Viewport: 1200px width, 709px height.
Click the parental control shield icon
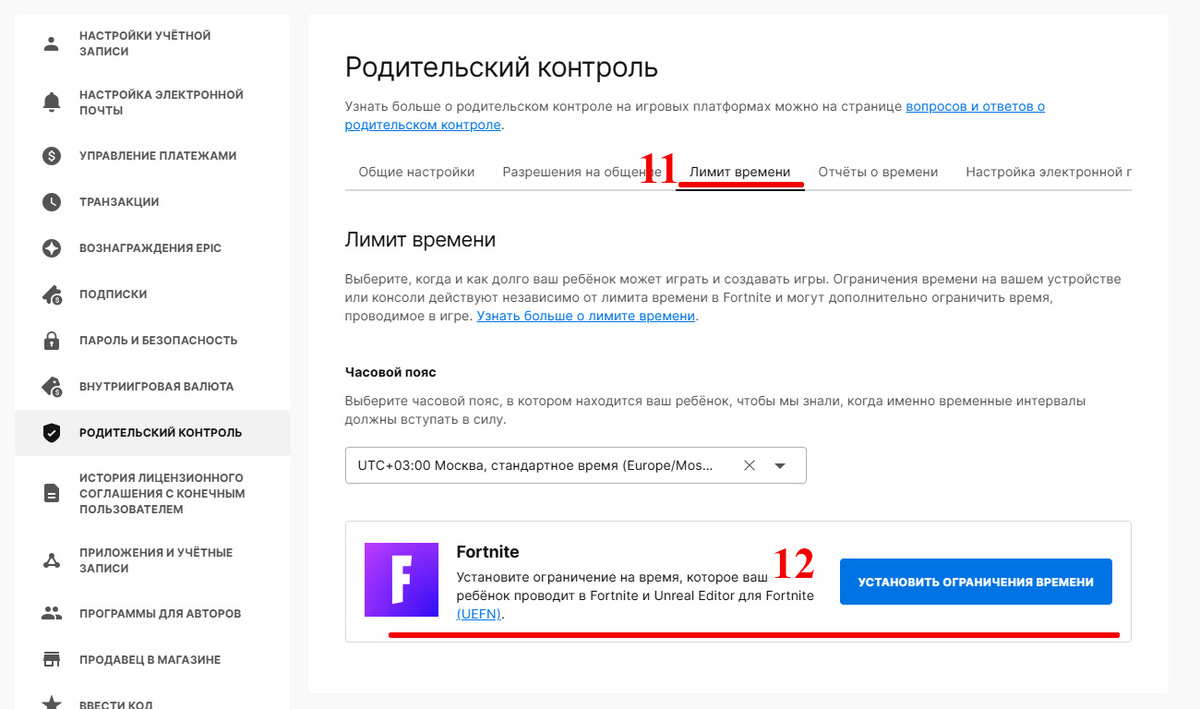pos(51,433)
